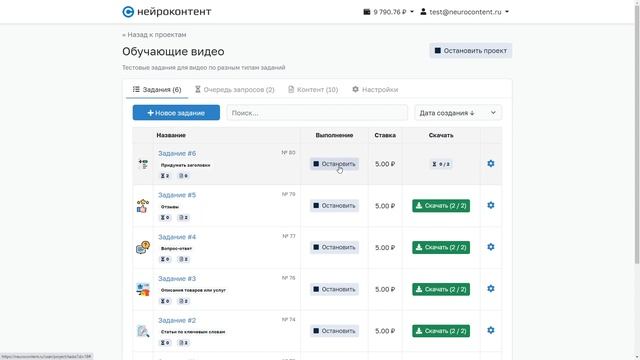Stop Задание #3 with Остановить
Viewport: 640px width, 360px height.
pos(334,289)
